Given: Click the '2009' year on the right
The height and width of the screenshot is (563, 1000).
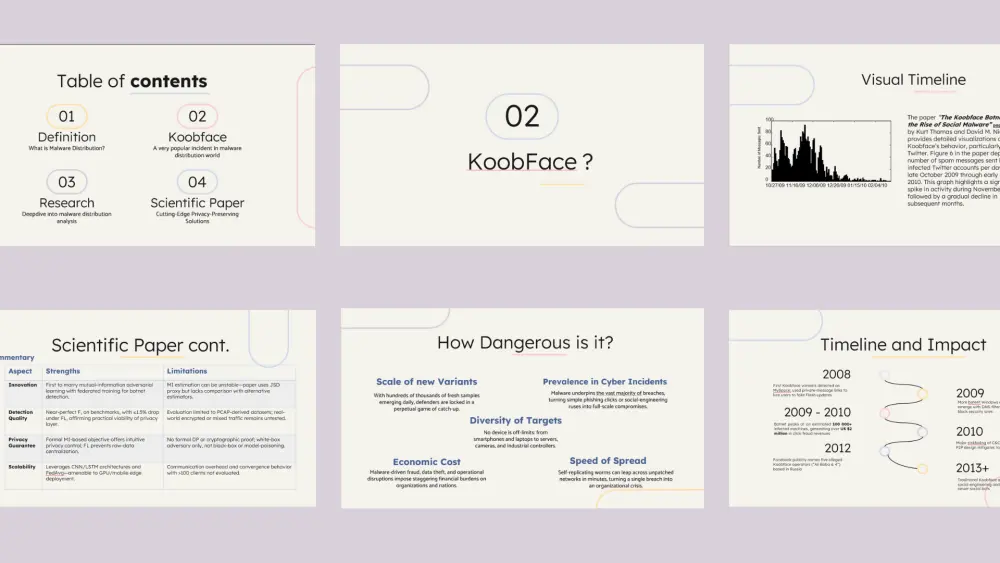Looking at the screenshot, I should 970,393.
